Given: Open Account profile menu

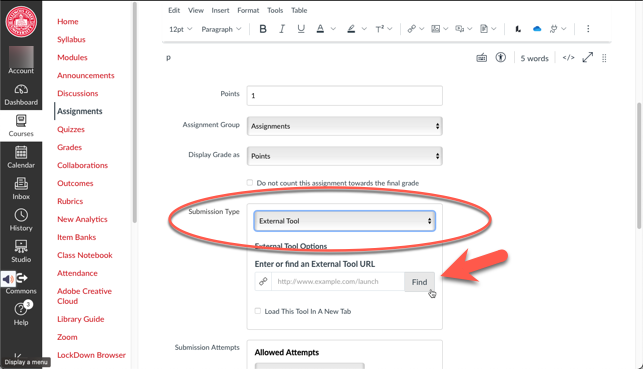Looking at the screenshot, I should pos(21,60).
